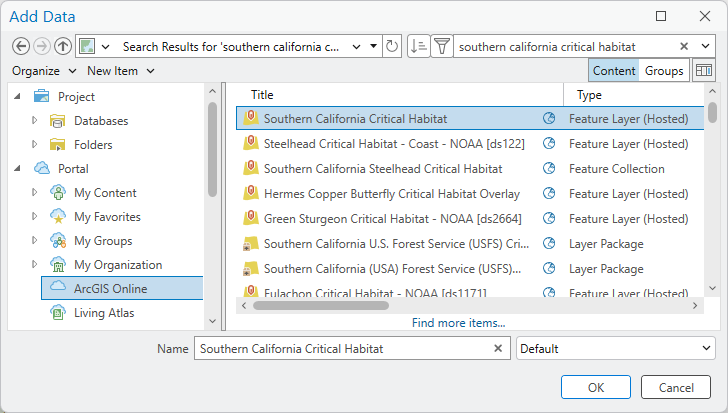Click the Databases icon
The width and height of the screenshot is (728, 413).
58,121
